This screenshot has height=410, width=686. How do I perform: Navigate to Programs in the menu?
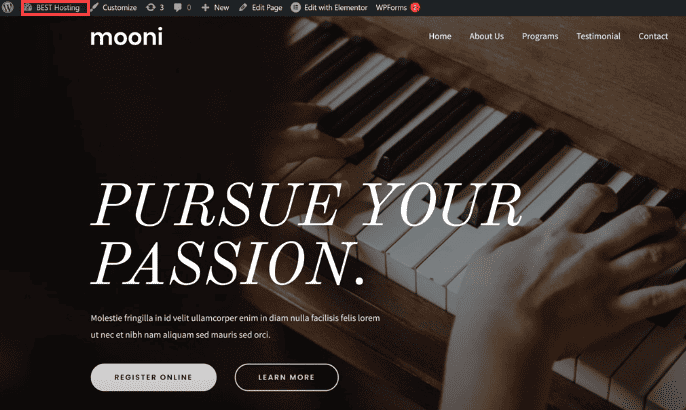540,36
